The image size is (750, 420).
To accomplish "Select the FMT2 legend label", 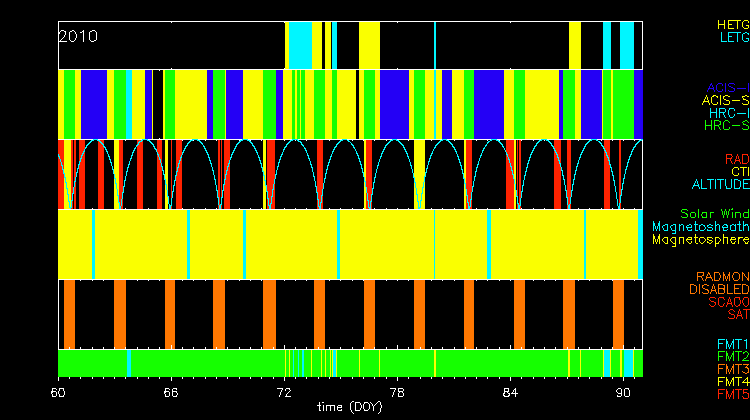I will 731,357.
